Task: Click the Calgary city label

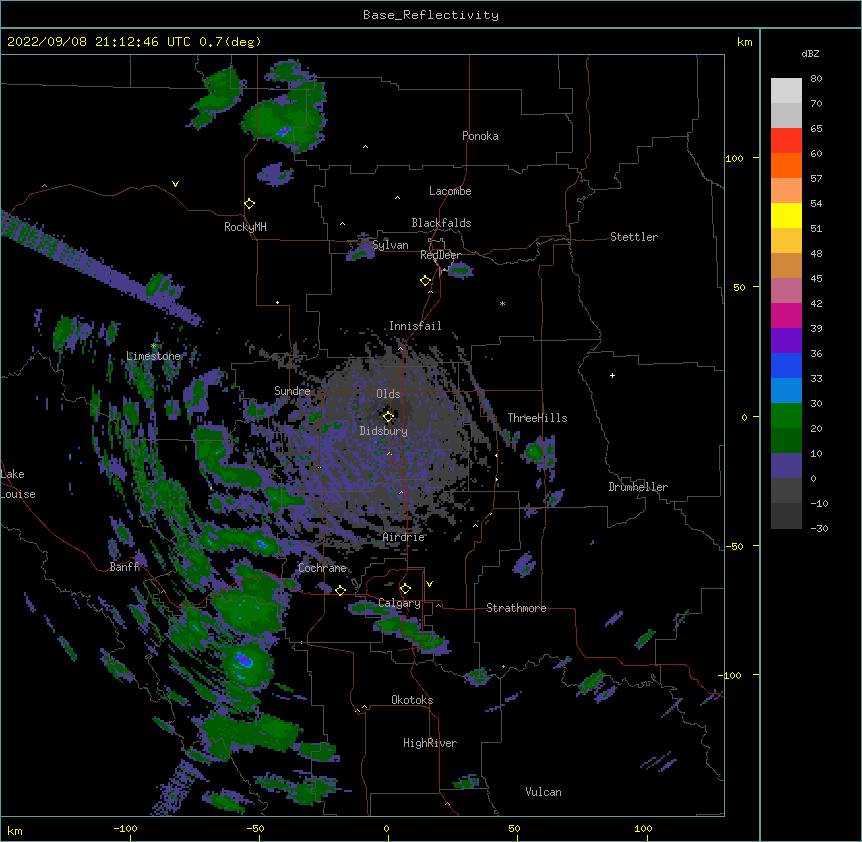Action: [399, 603]
